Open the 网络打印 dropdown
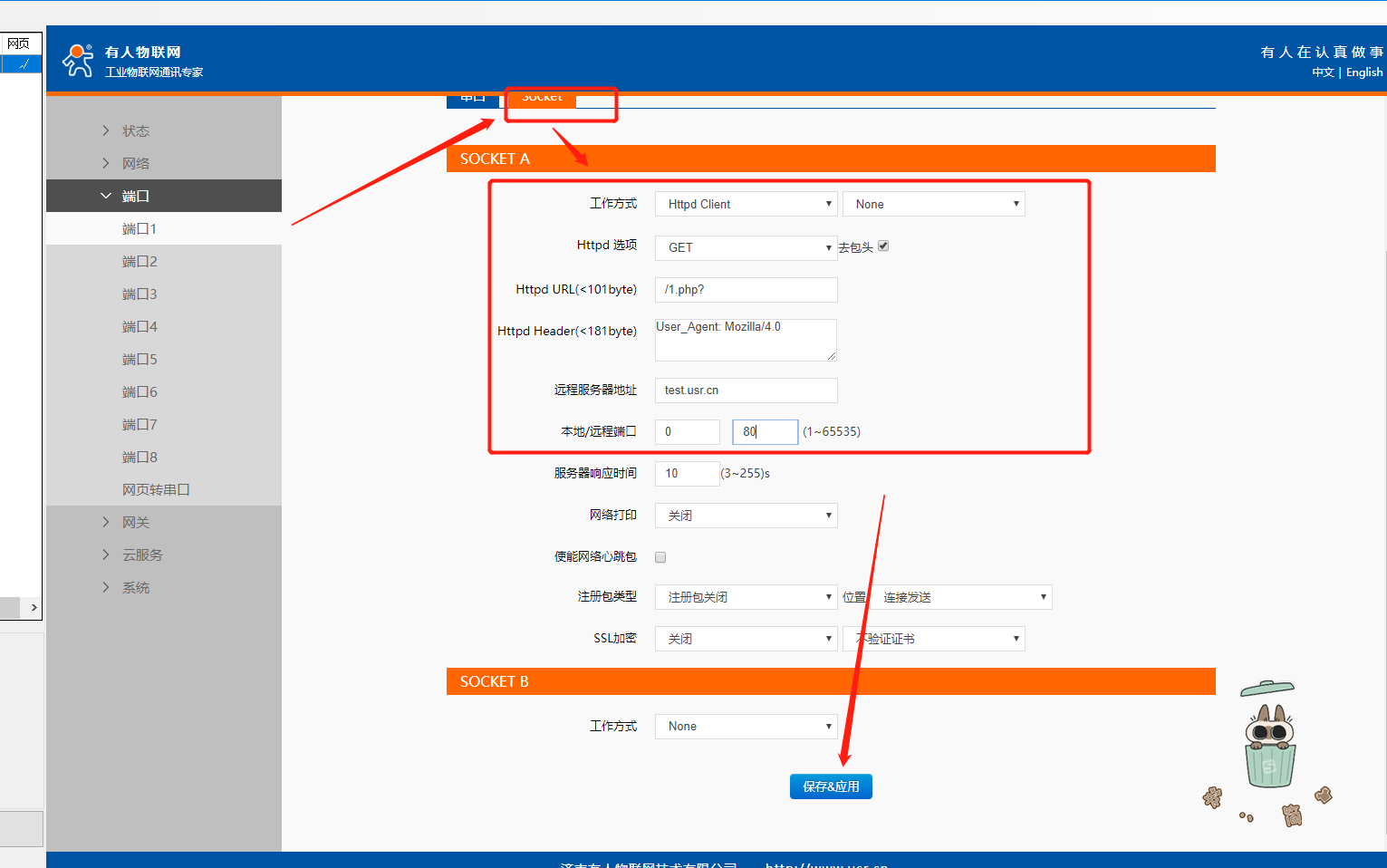This screenshot has height=868, width=1387. 746,516
